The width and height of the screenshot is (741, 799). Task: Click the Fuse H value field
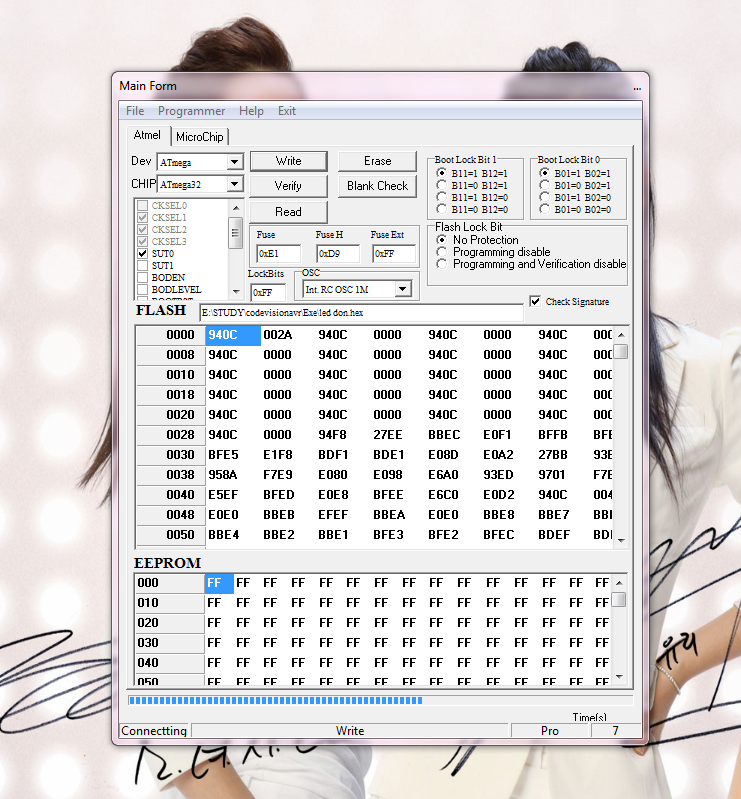(x=337, y=254)
